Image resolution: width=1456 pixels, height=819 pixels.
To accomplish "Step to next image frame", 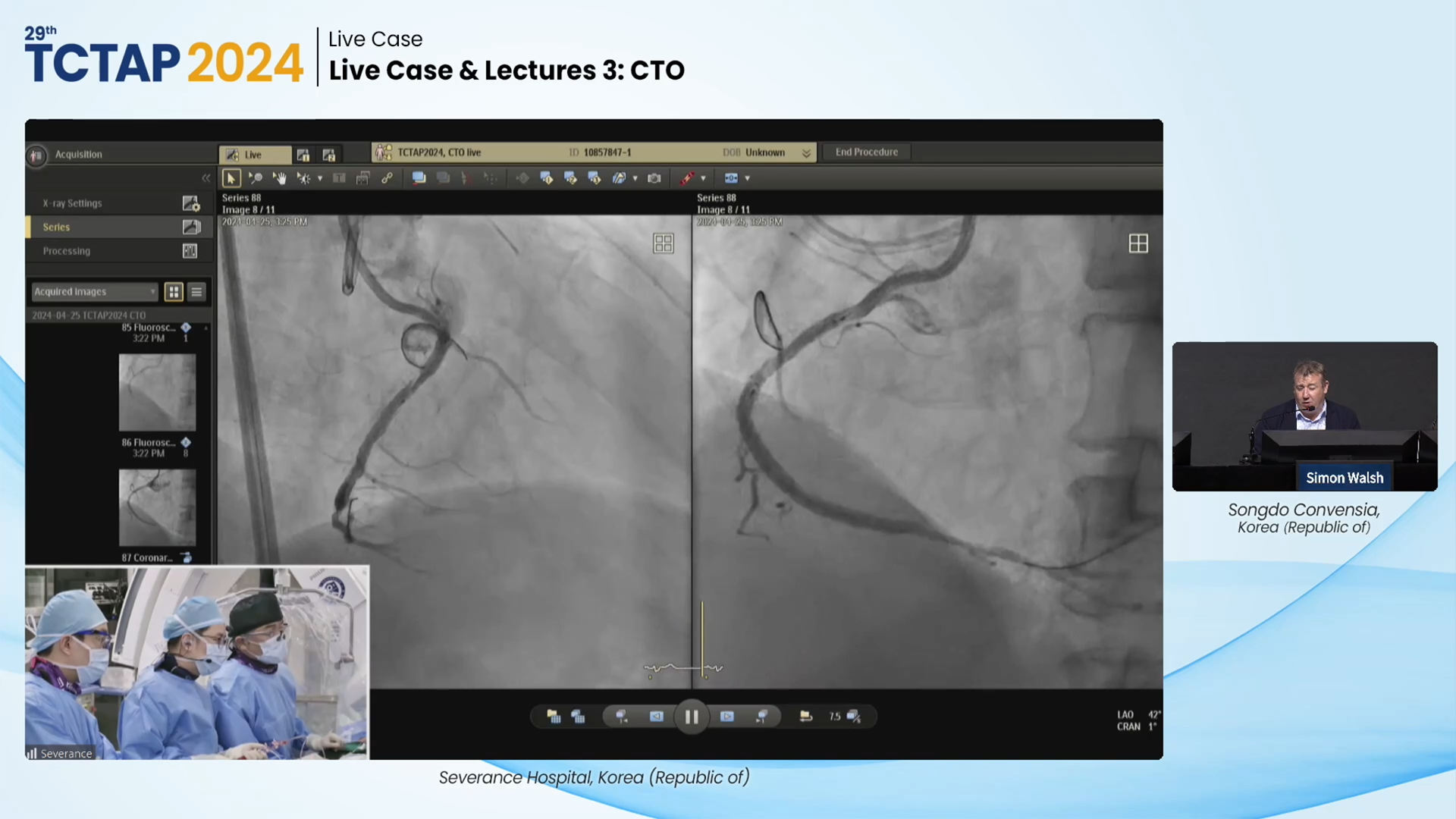I will click(727, 717).
